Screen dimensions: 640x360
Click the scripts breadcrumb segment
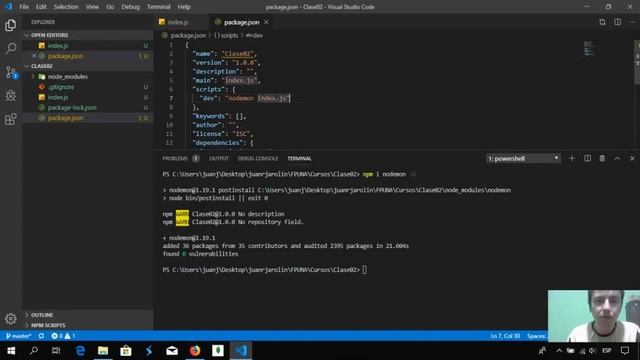point(226,36)
